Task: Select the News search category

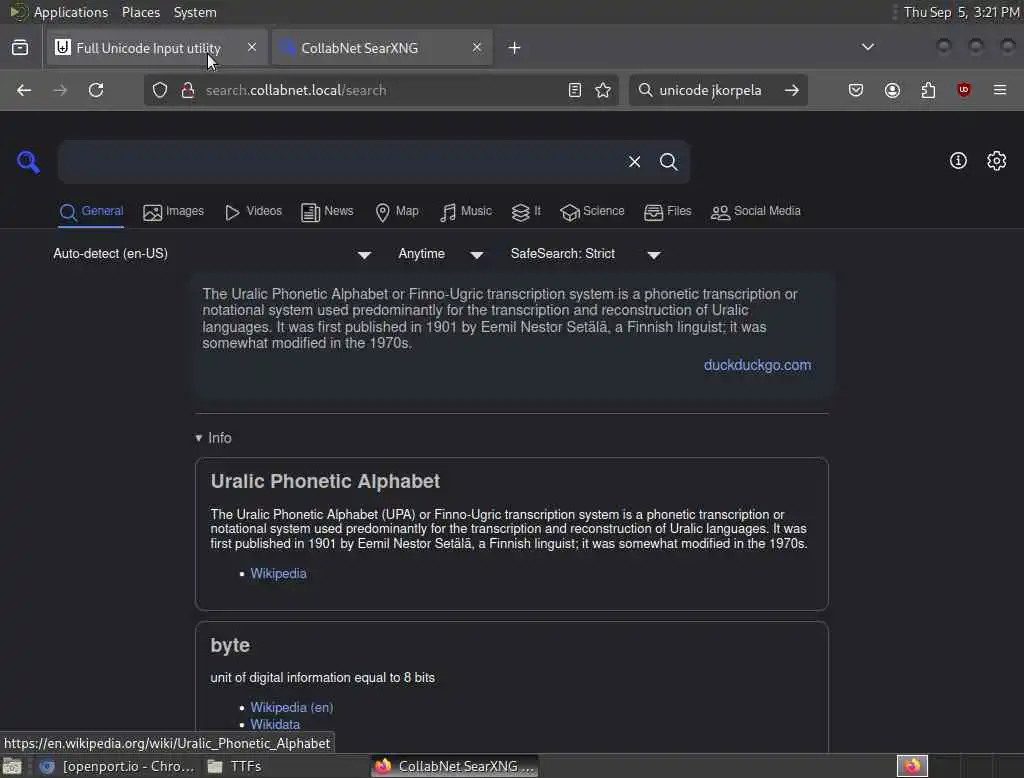Action: tap(327, 212)
